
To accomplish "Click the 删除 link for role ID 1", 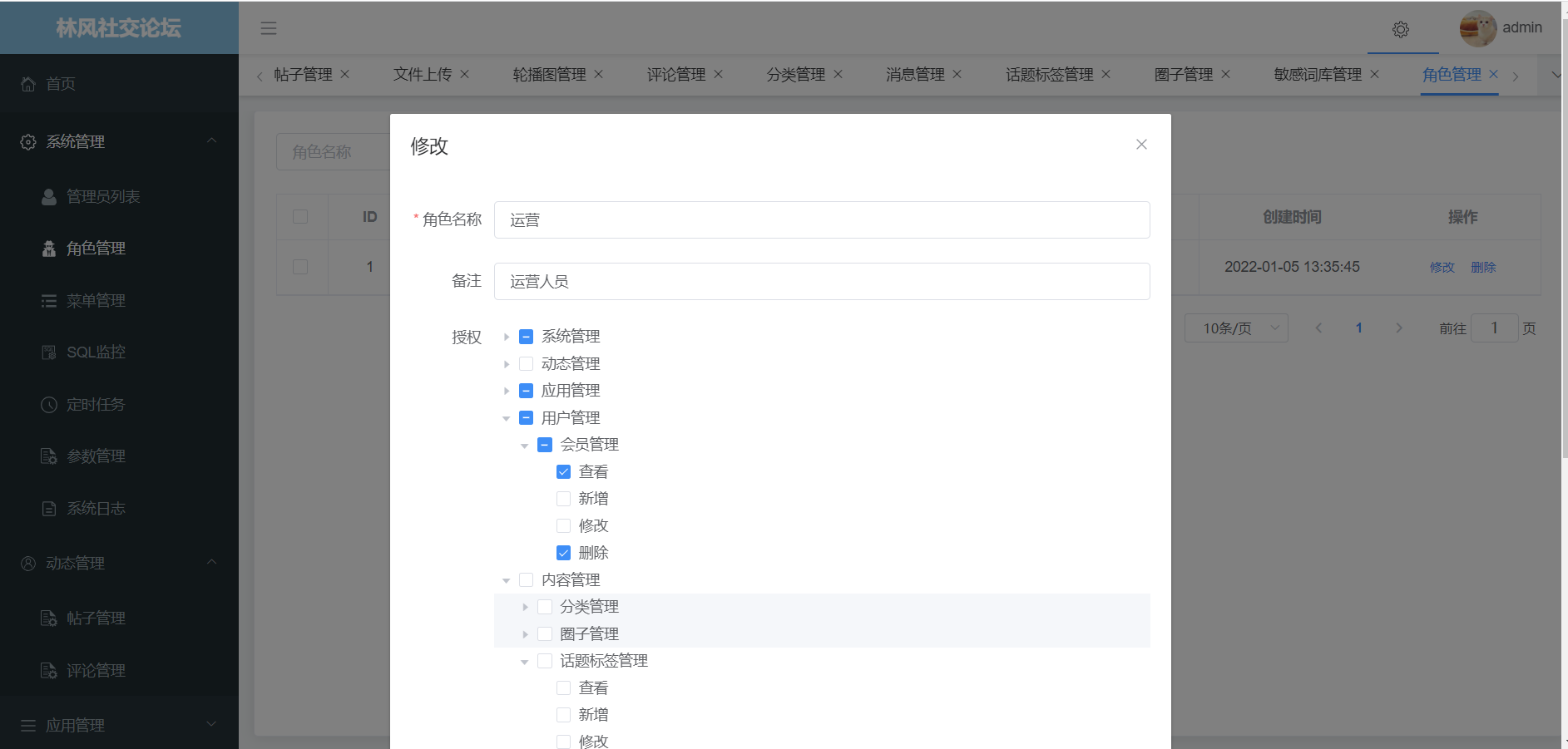I will click(1484, 267).
